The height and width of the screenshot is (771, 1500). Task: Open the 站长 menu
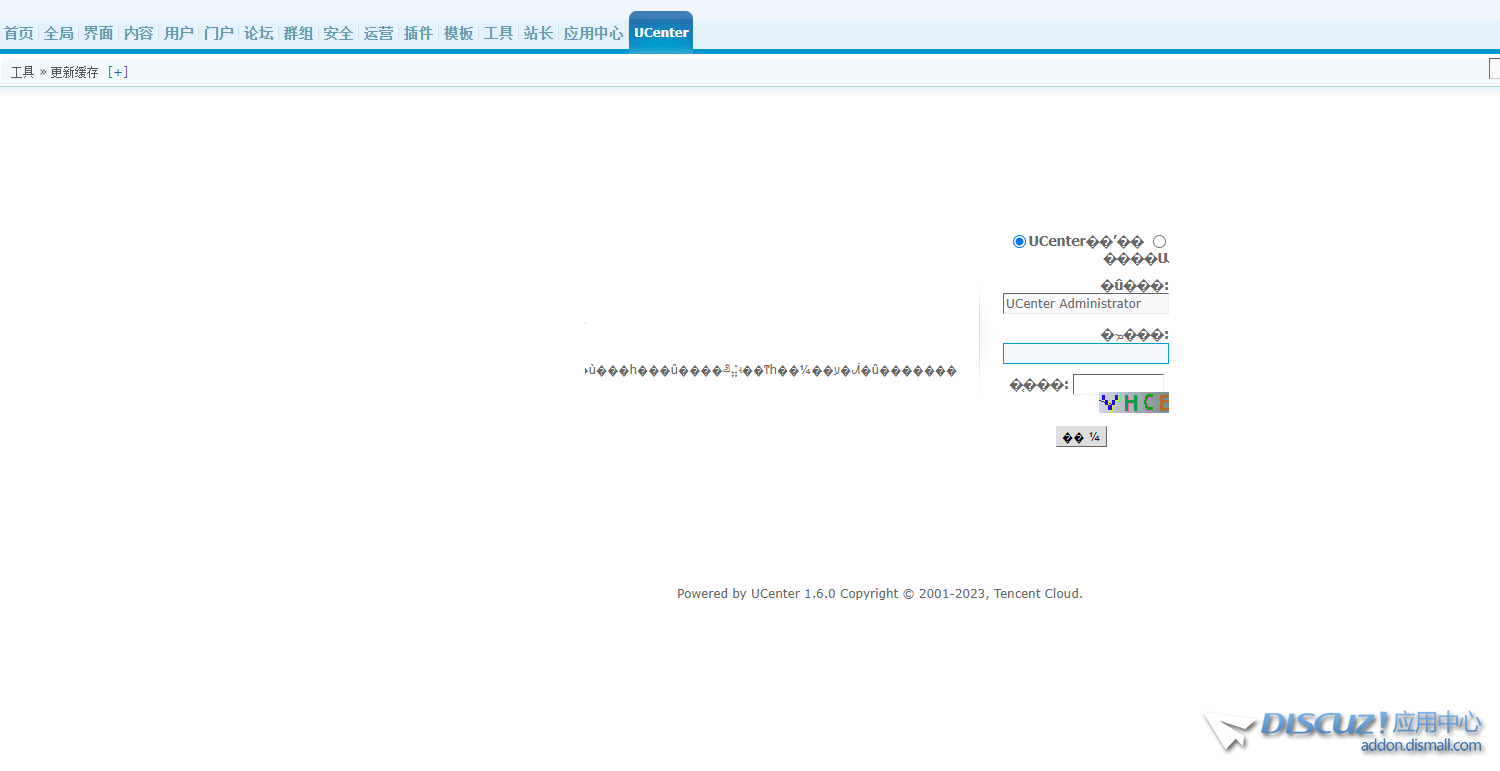coord(537,33)
